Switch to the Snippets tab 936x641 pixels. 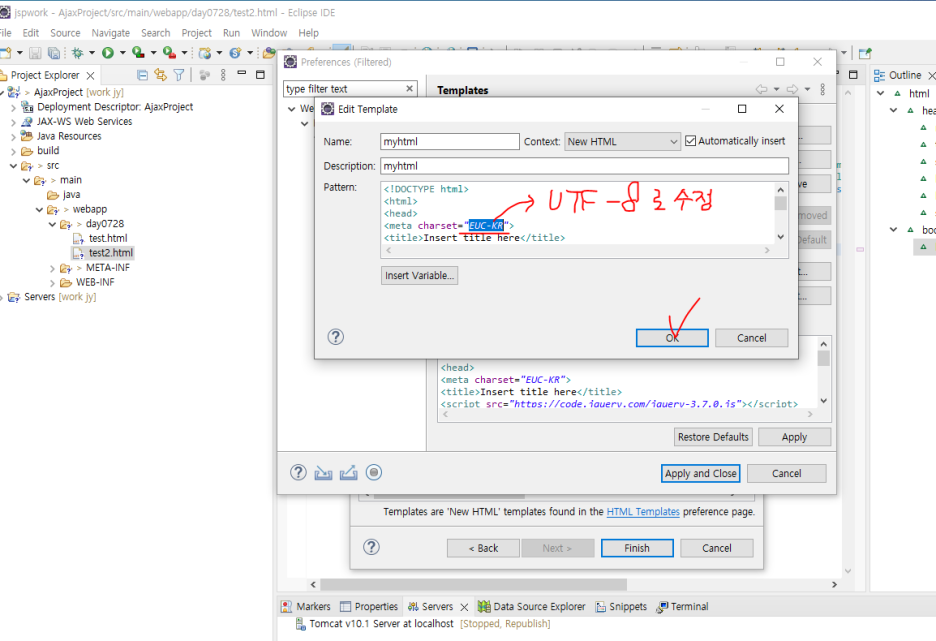(621, 606)
